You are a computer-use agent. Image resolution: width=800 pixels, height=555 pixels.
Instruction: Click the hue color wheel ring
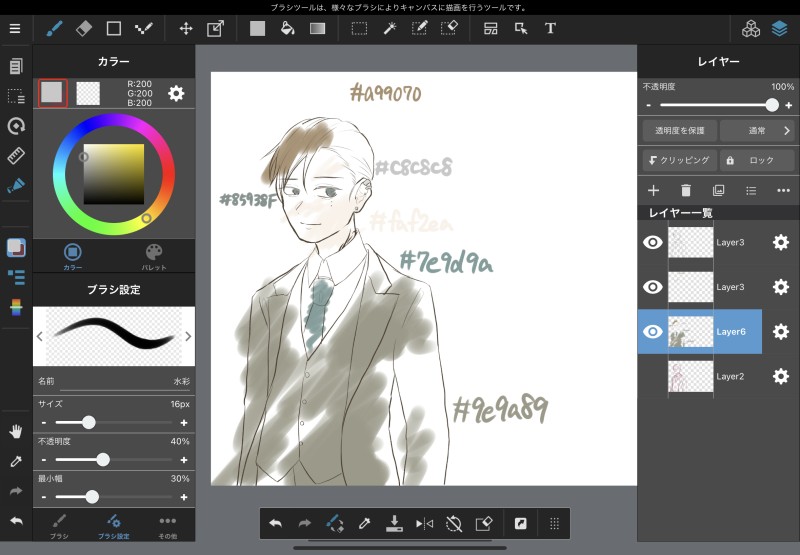pyautogui.click(x=114, y=174)
